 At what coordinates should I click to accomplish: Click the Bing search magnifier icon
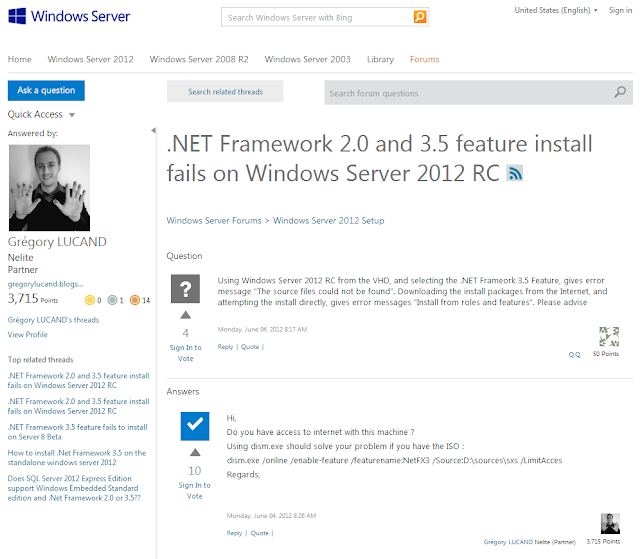(420, 17)
